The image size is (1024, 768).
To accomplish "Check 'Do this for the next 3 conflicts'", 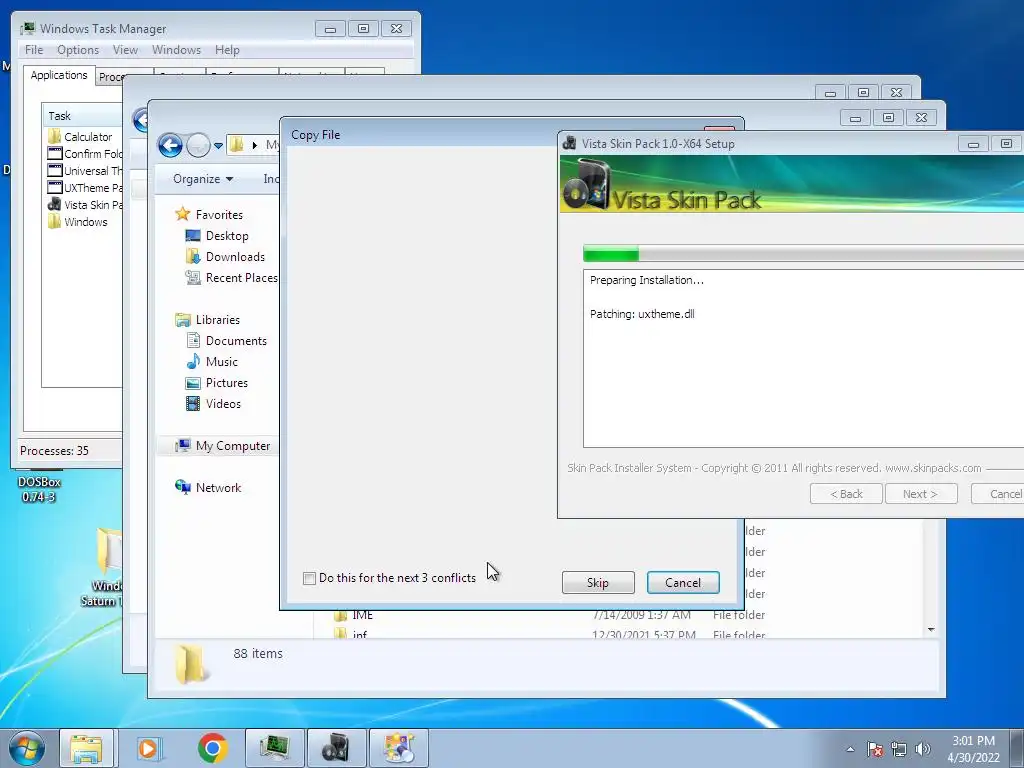I will (x=310, y=578).
